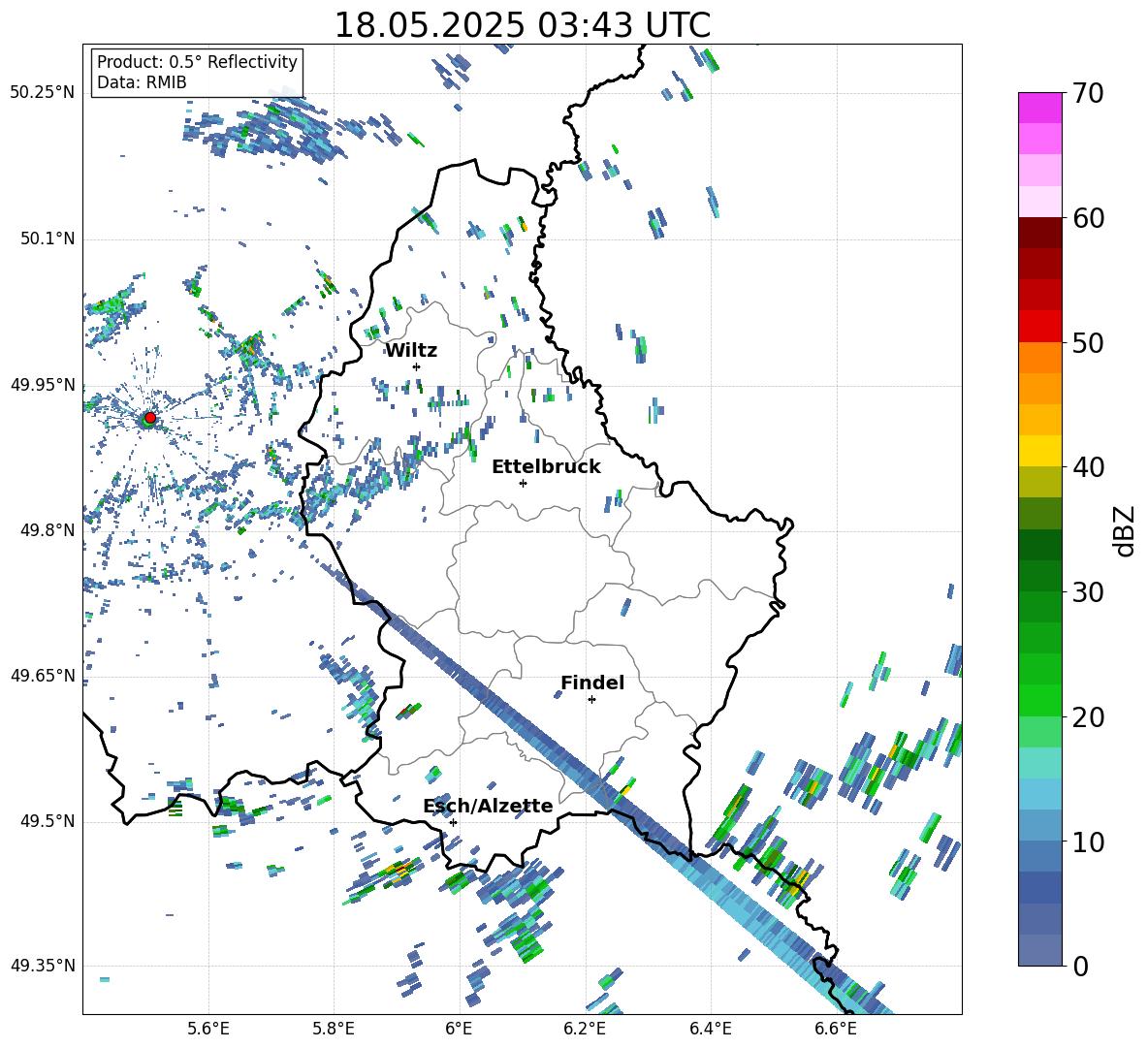Click the Wiltz city label
This screenshot has width=1148, height=1048.
pyautogui.click(x=411, y=351)
